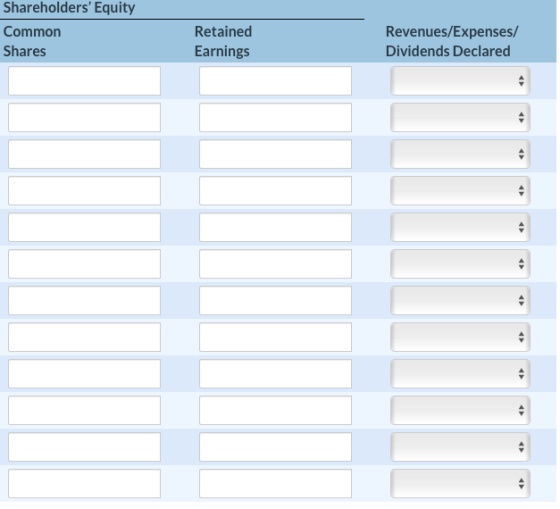
Task: Click the third row Common Shares input field
Action: 85,154
